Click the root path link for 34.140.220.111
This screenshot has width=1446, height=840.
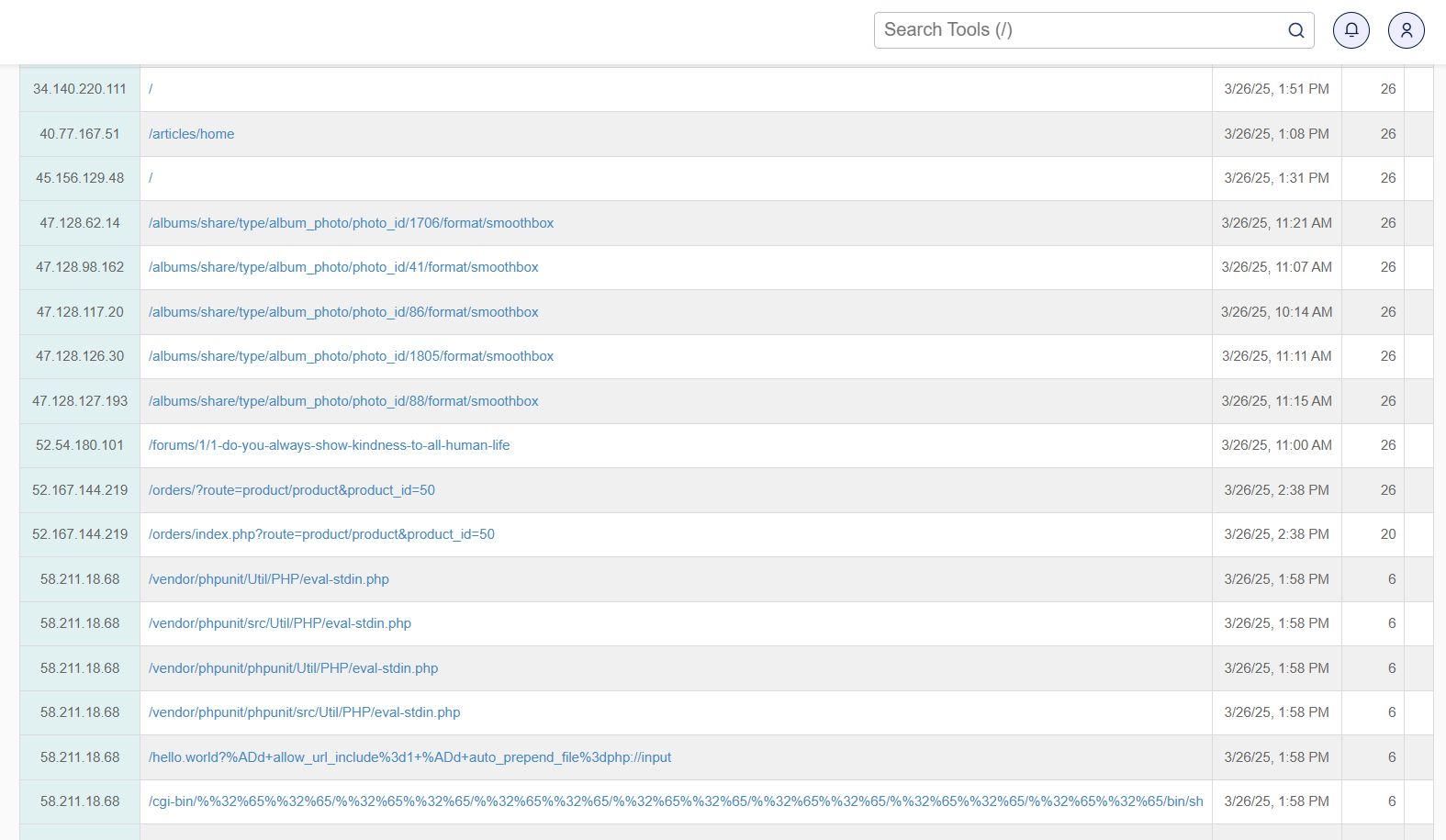click(151, 89)
